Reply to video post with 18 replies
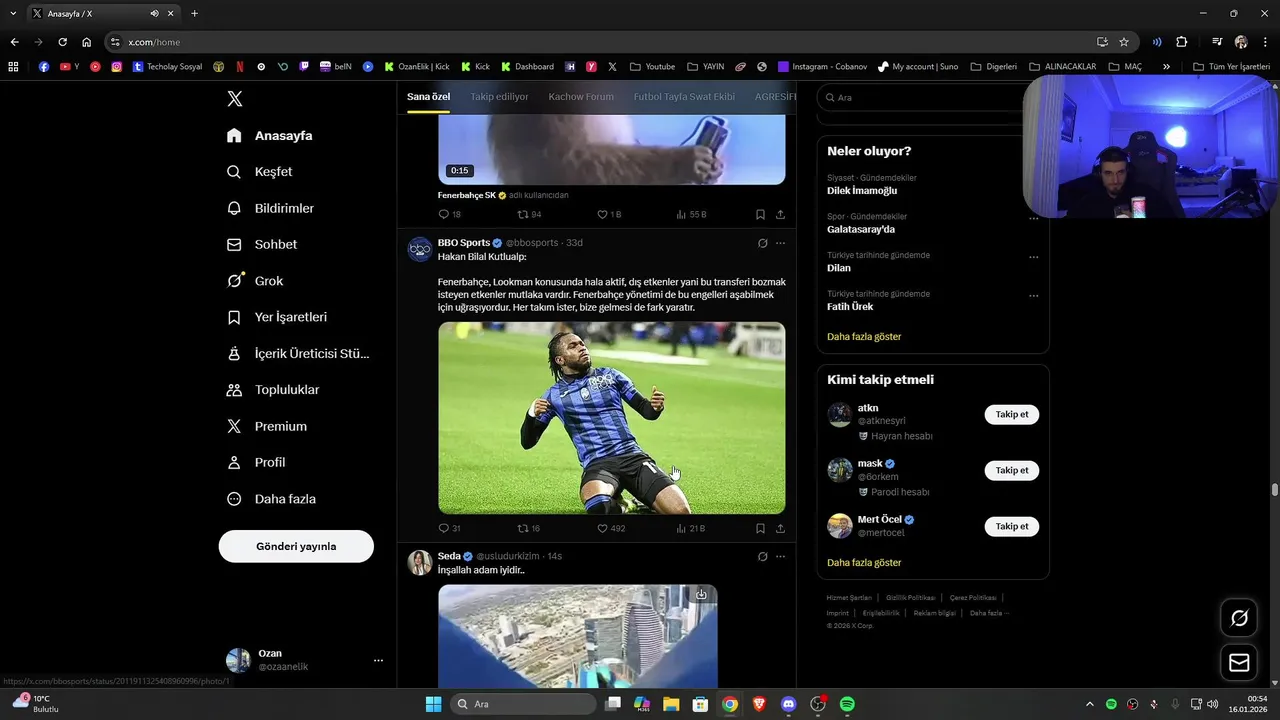The width and height of the screenshot is (1280, 720). pyautogui.click(x=449, y=214)
